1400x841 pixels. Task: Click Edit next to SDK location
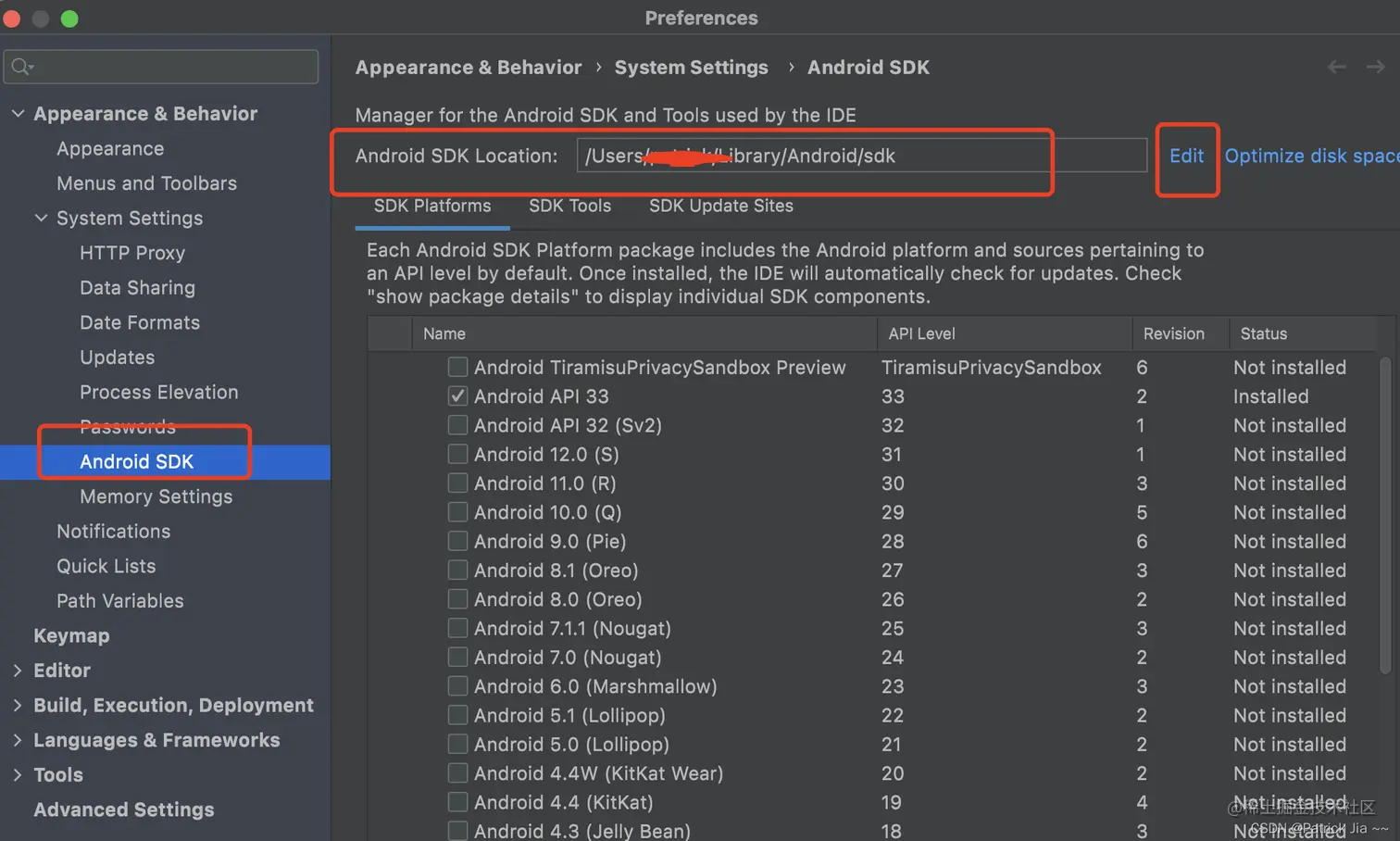1186,156
